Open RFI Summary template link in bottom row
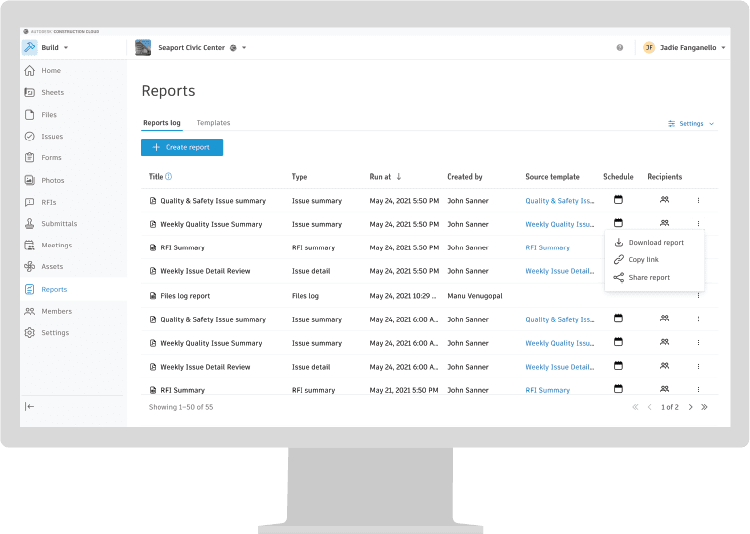 [x=547, y=390]
